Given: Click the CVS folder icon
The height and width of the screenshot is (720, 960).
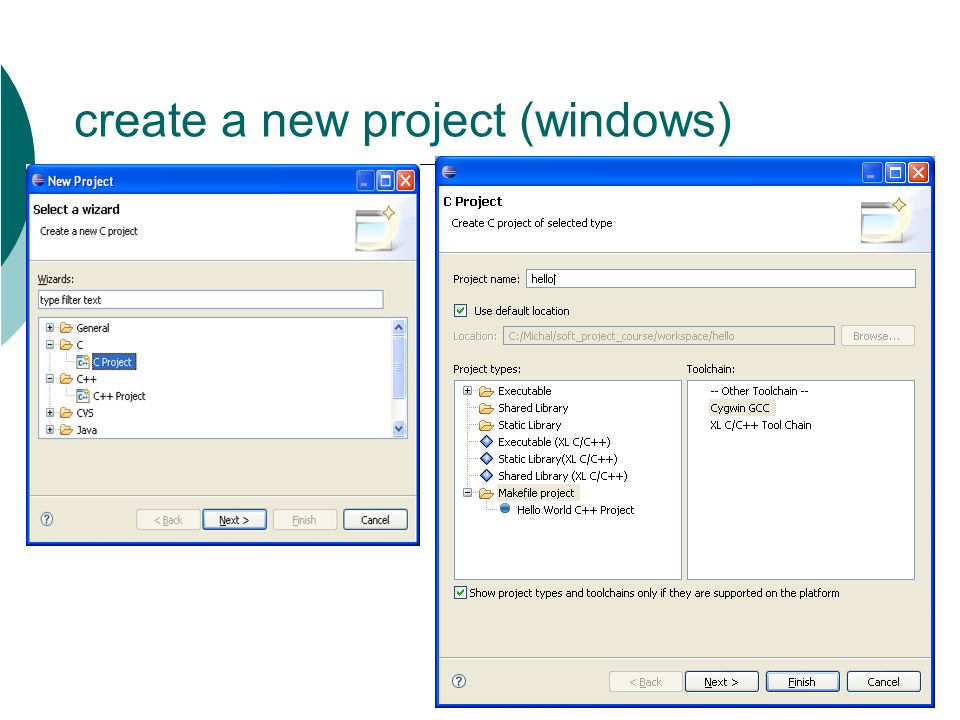Looking at the screenshot, I should click(x=66, y=413).
